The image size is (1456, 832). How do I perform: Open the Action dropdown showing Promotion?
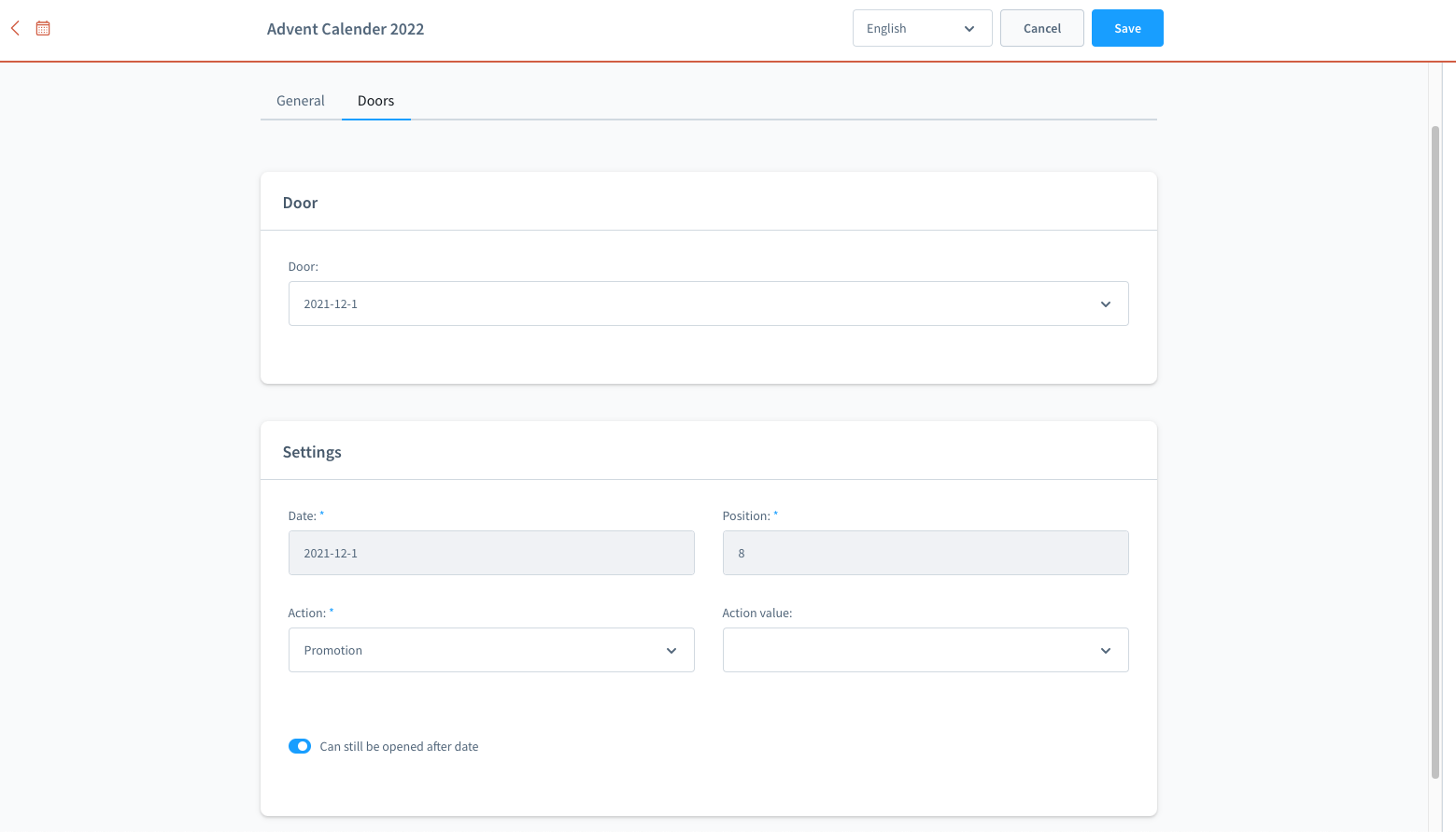click(491, 650)
